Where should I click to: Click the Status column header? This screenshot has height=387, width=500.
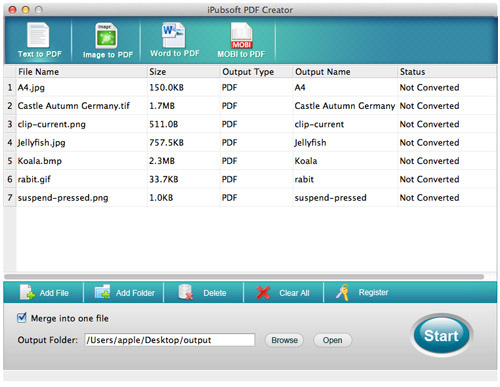point(447,72)
